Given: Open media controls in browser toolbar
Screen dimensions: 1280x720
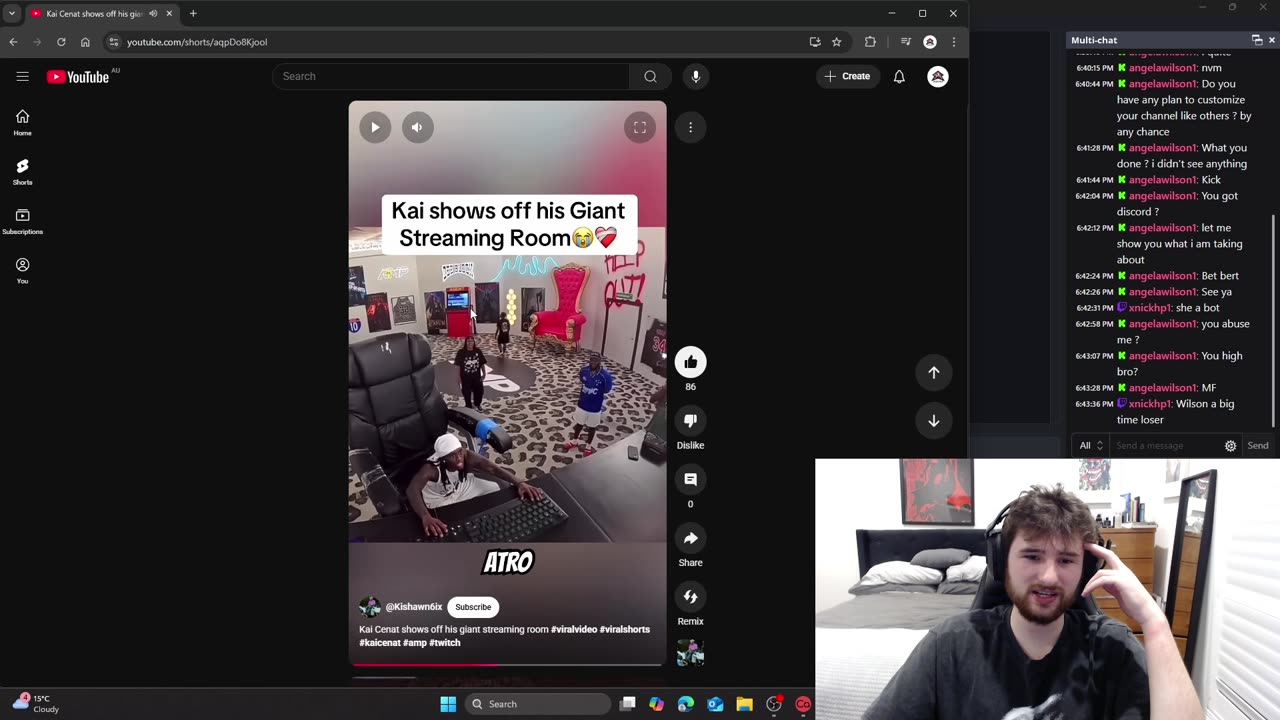Looking at the screenshot, I should [x=906, y=42].
